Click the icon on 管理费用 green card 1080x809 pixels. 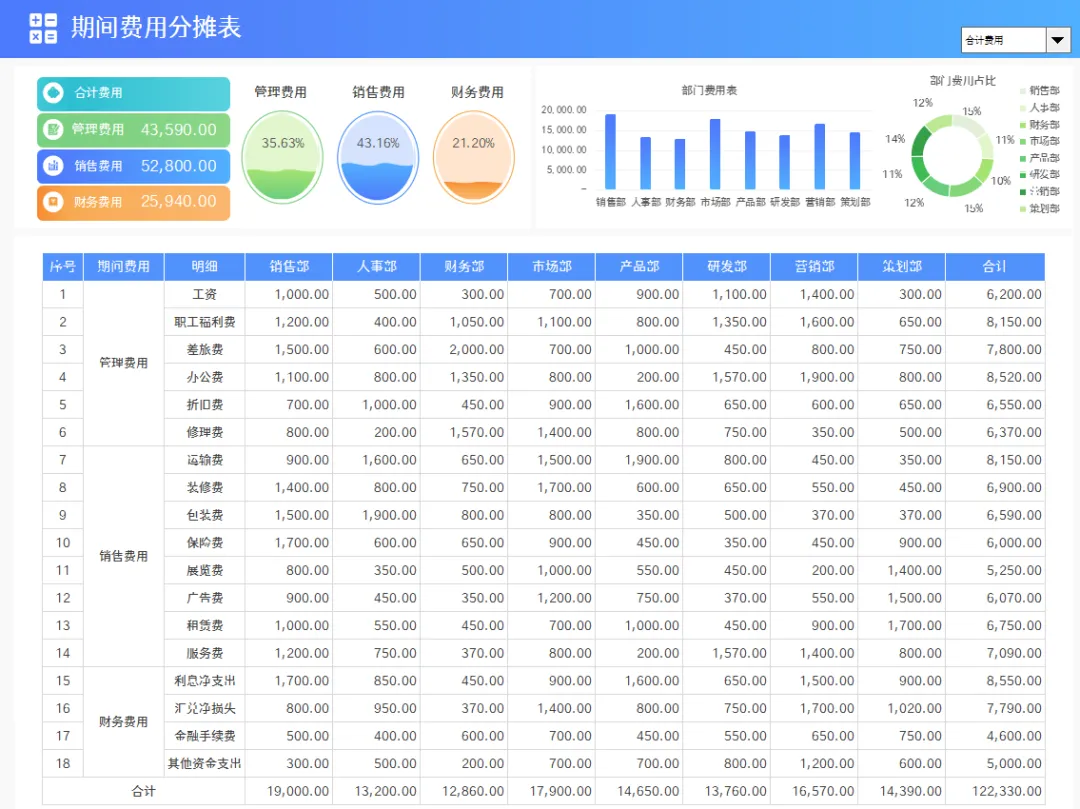tap(53, 129)
